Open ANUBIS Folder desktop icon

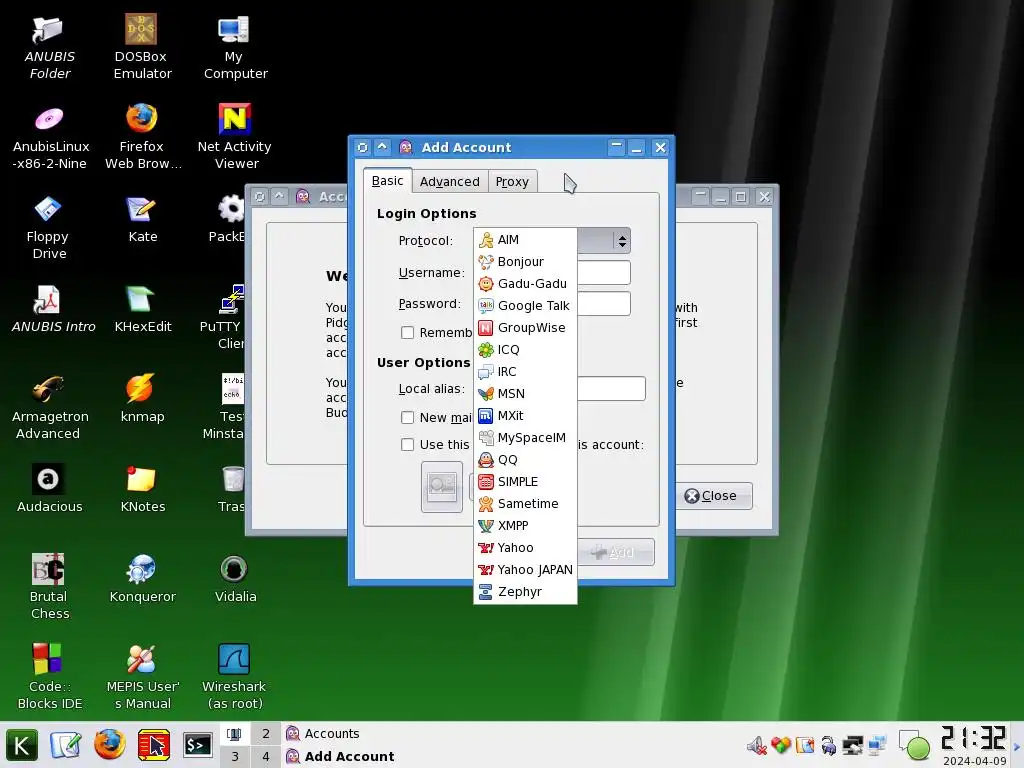click(49, 47)
